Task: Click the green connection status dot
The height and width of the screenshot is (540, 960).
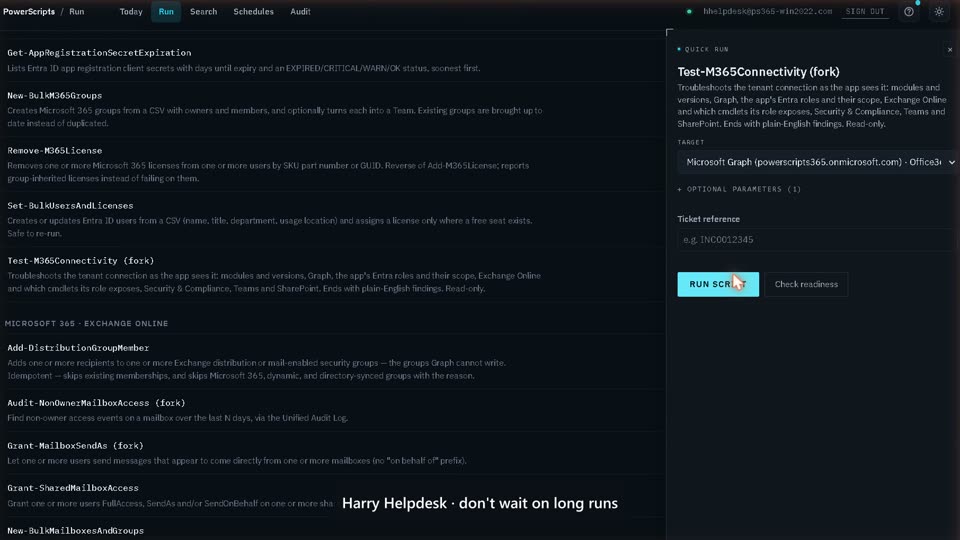Action: pyautogui.click(x=689, y=12)
